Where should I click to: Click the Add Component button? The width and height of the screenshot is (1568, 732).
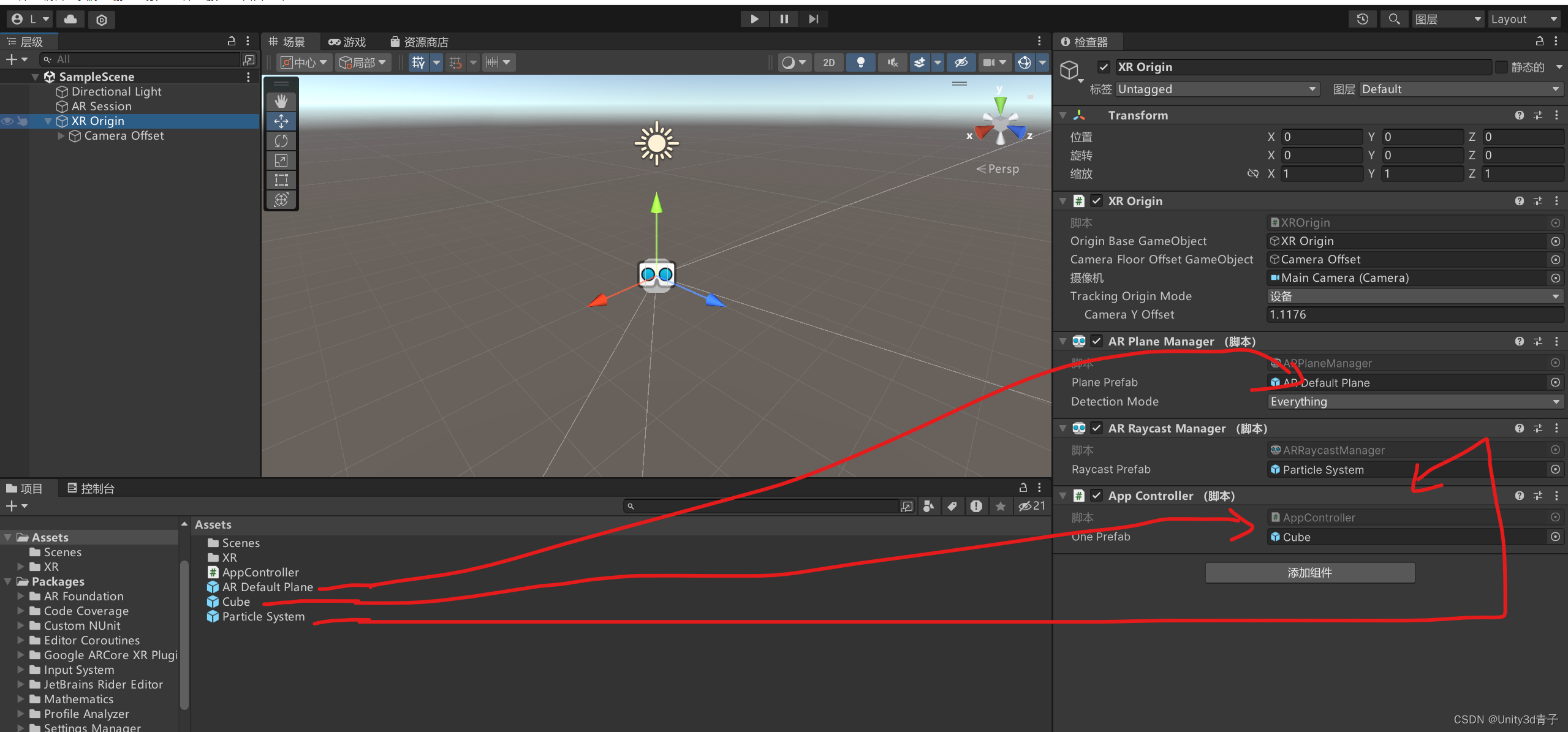[1309, 573]
